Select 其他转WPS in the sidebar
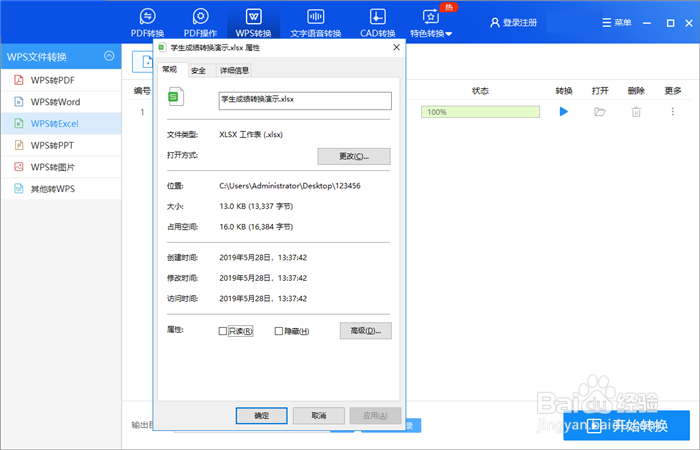The width and height of the screenshot is (700, 450). pos(61,189)
